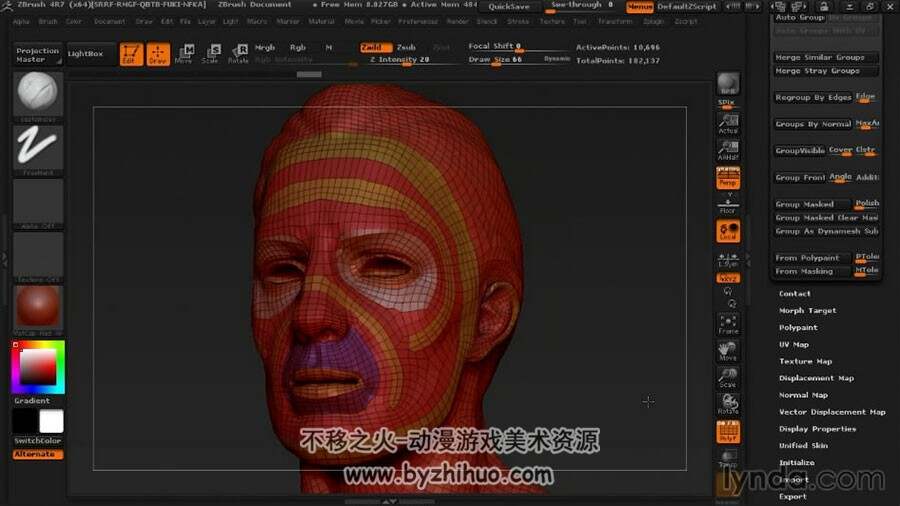900x506 pixels.
Task: Click Group Masked button
Action: pyautogui.click(x=812, y=204)
